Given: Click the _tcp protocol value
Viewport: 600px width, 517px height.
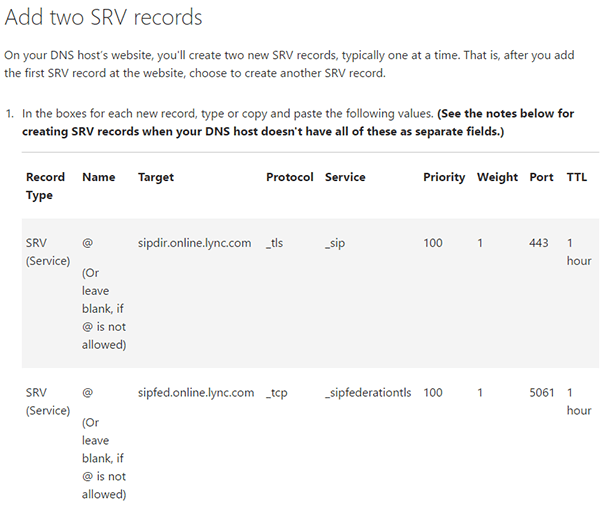Looking at the screenshot, I should (277, 393).
